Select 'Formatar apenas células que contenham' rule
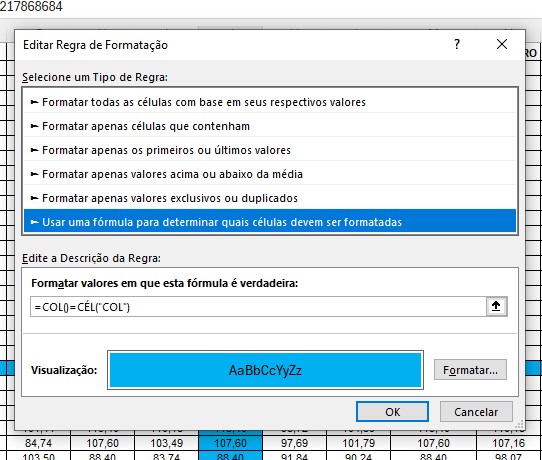 [270, 126]
